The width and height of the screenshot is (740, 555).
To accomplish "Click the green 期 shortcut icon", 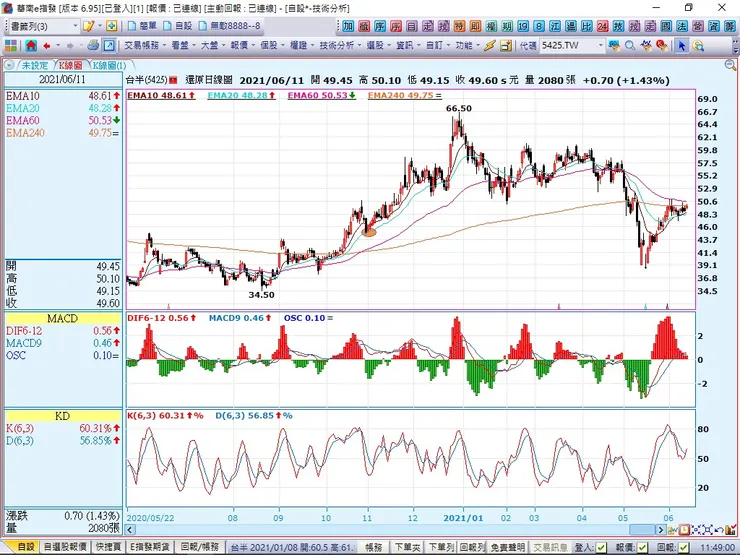I will tap(507, 26).
